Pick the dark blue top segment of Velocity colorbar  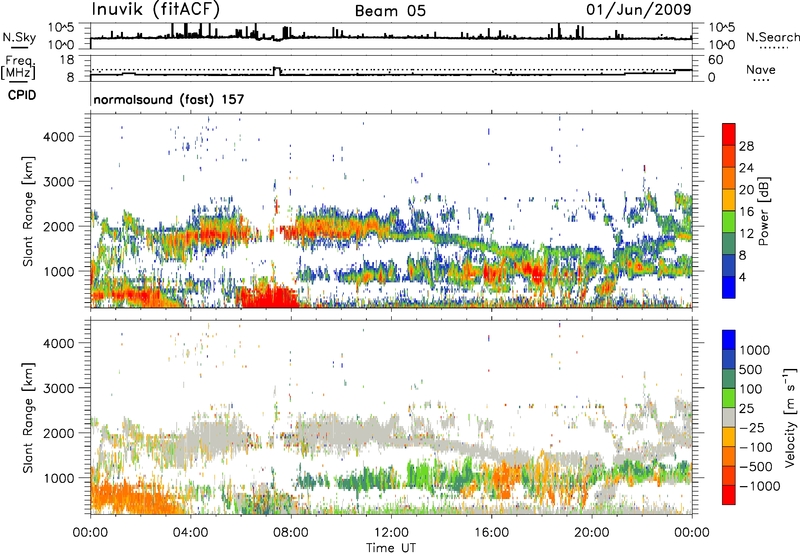pos(729,340)
